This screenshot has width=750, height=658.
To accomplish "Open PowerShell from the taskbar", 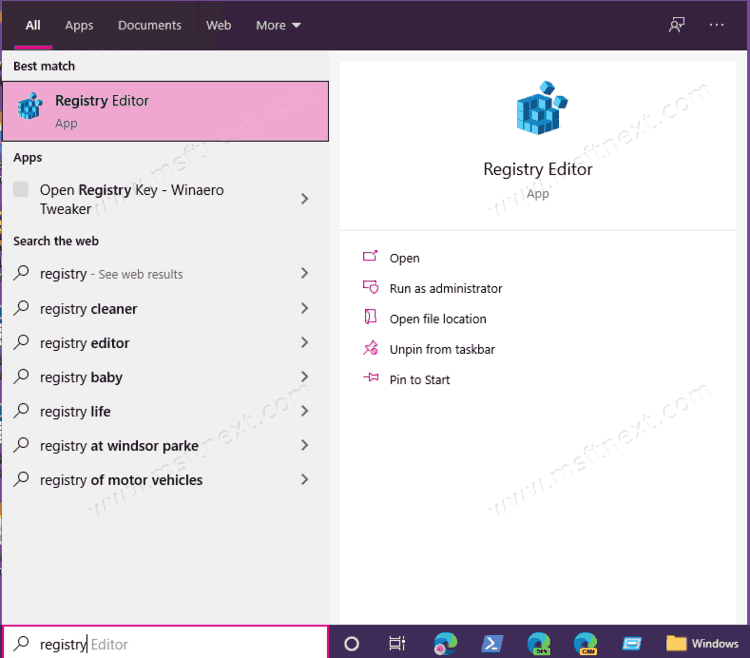I will (492, 644).
